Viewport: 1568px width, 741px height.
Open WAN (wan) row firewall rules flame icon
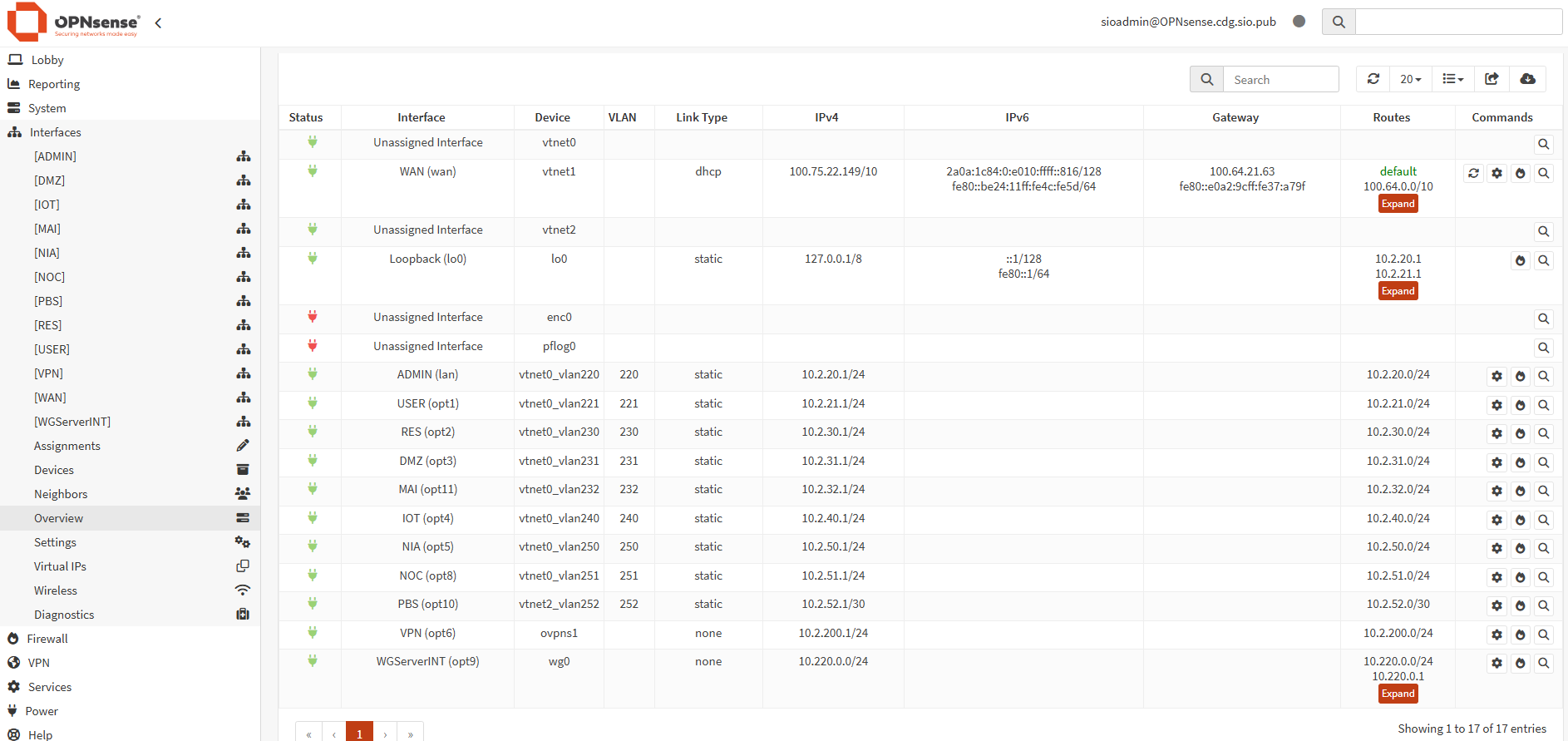click(x=1520, y=173)
